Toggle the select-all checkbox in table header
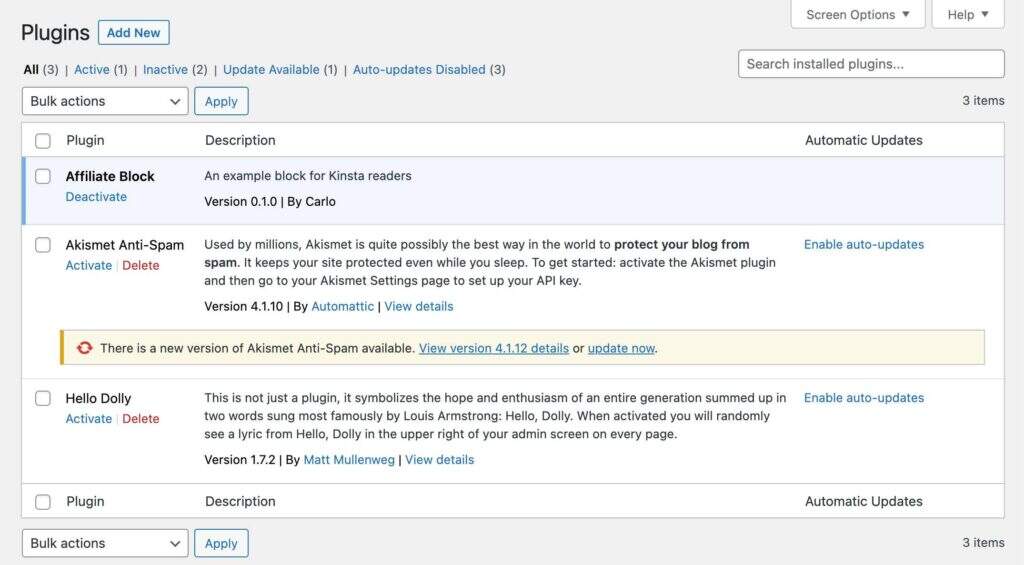Screen dimensions: 1024x565 (43, 141)
